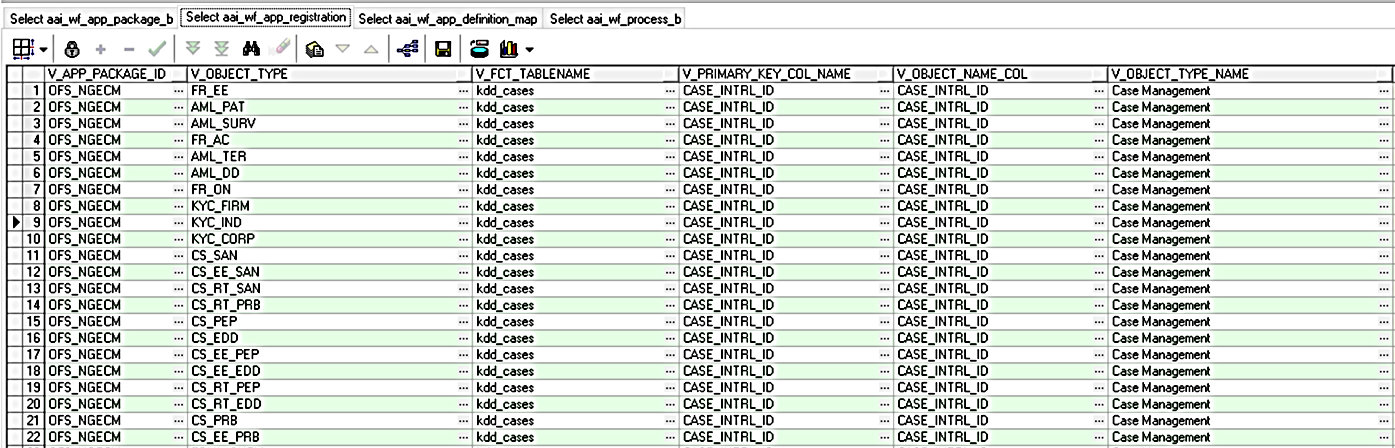Click the linked query tree icon
The width and height of the screenshot is (1395, 448).
tap(408, 48)
